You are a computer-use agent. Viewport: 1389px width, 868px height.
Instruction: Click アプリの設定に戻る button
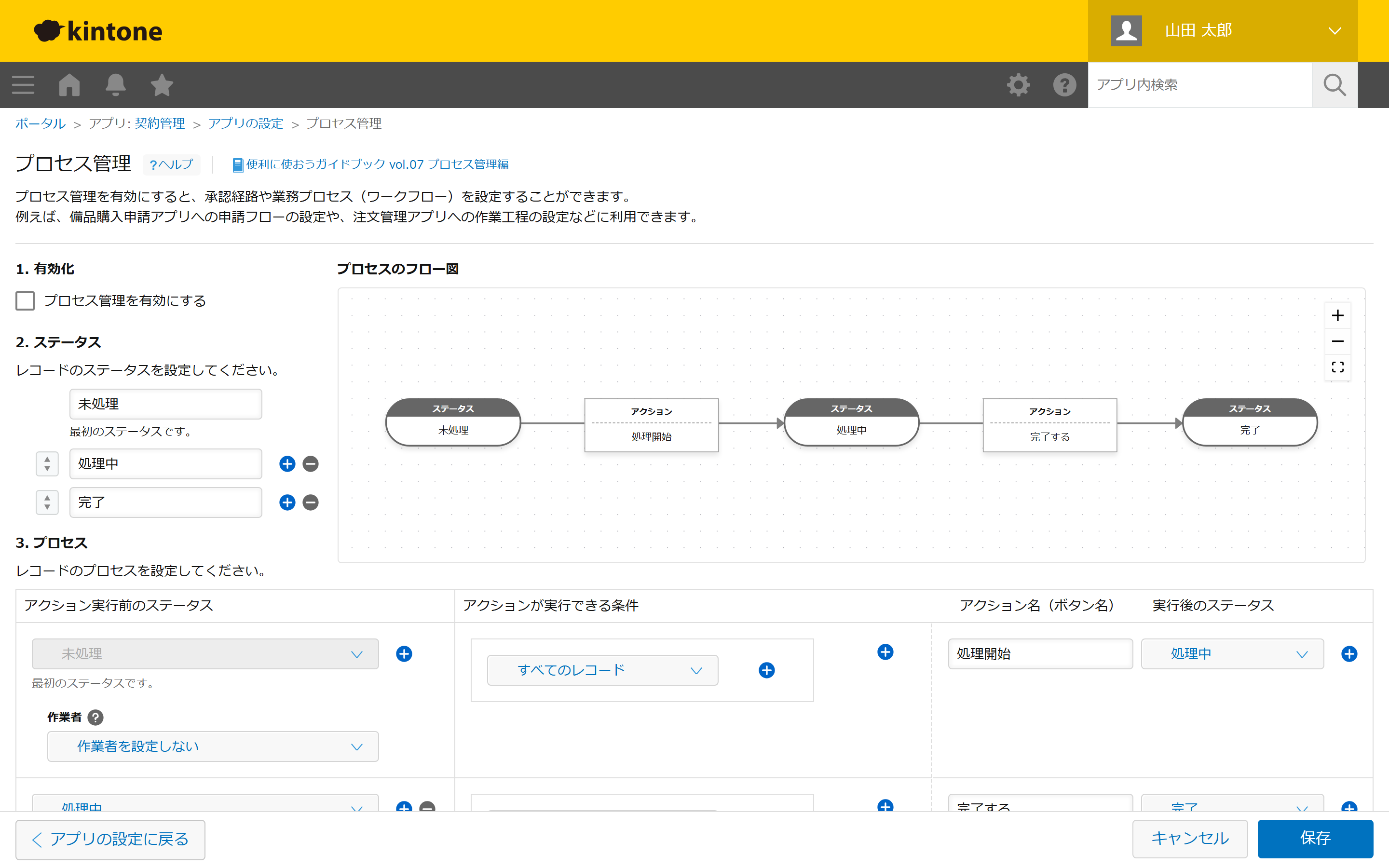point(110,839)
